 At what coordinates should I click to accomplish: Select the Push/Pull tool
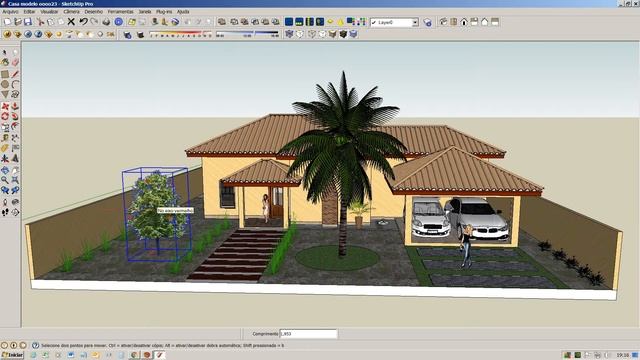[x=15, y=106]
